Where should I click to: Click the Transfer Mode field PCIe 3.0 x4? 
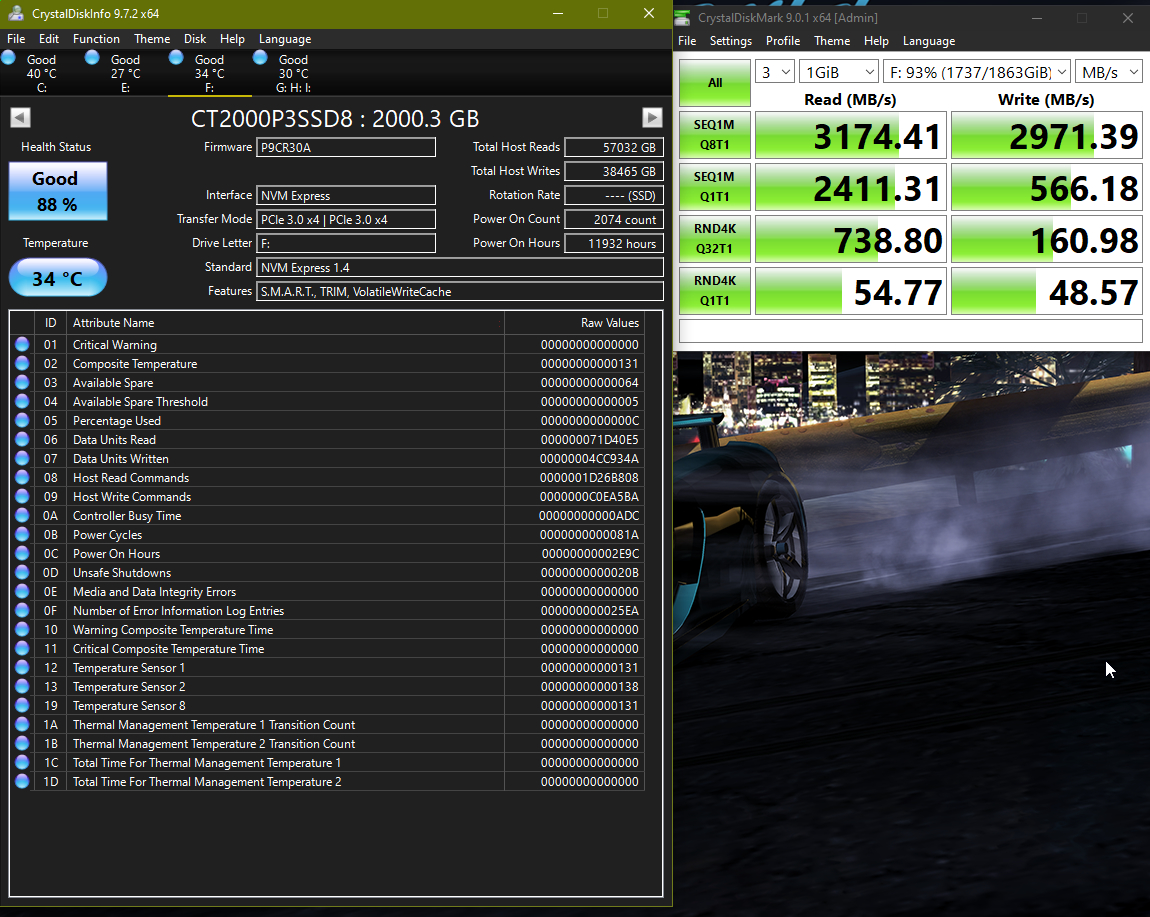click(x=345, y=219)
